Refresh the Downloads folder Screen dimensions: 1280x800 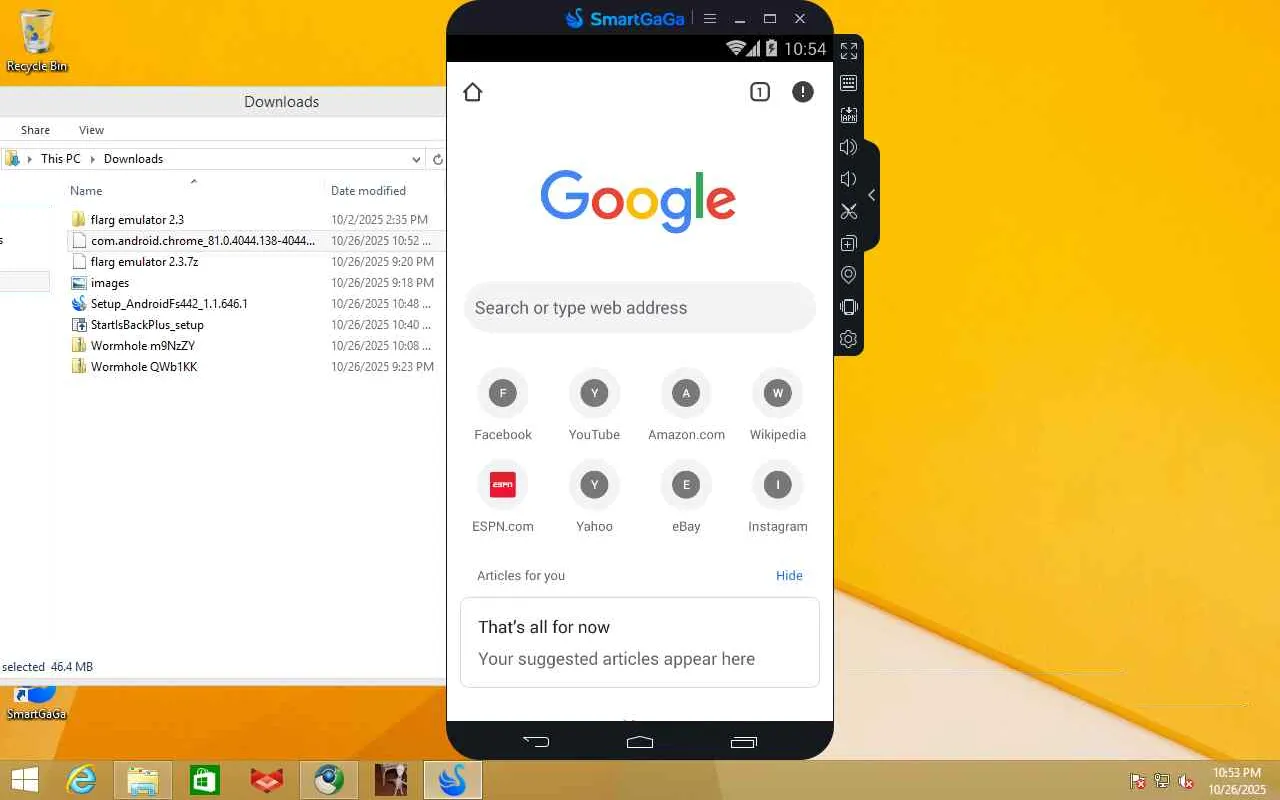(x=437, y=159)
